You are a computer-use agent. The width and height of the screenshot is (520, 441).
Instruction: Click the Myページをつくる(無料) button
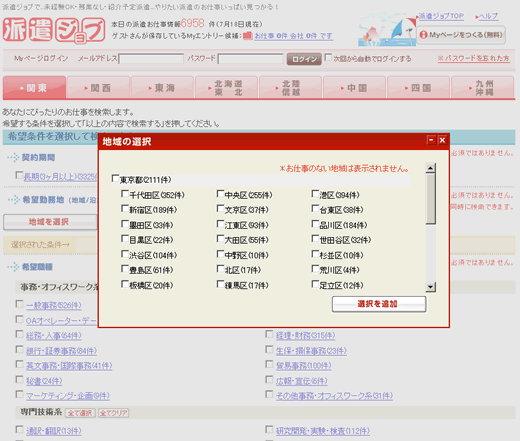(461, 35)
